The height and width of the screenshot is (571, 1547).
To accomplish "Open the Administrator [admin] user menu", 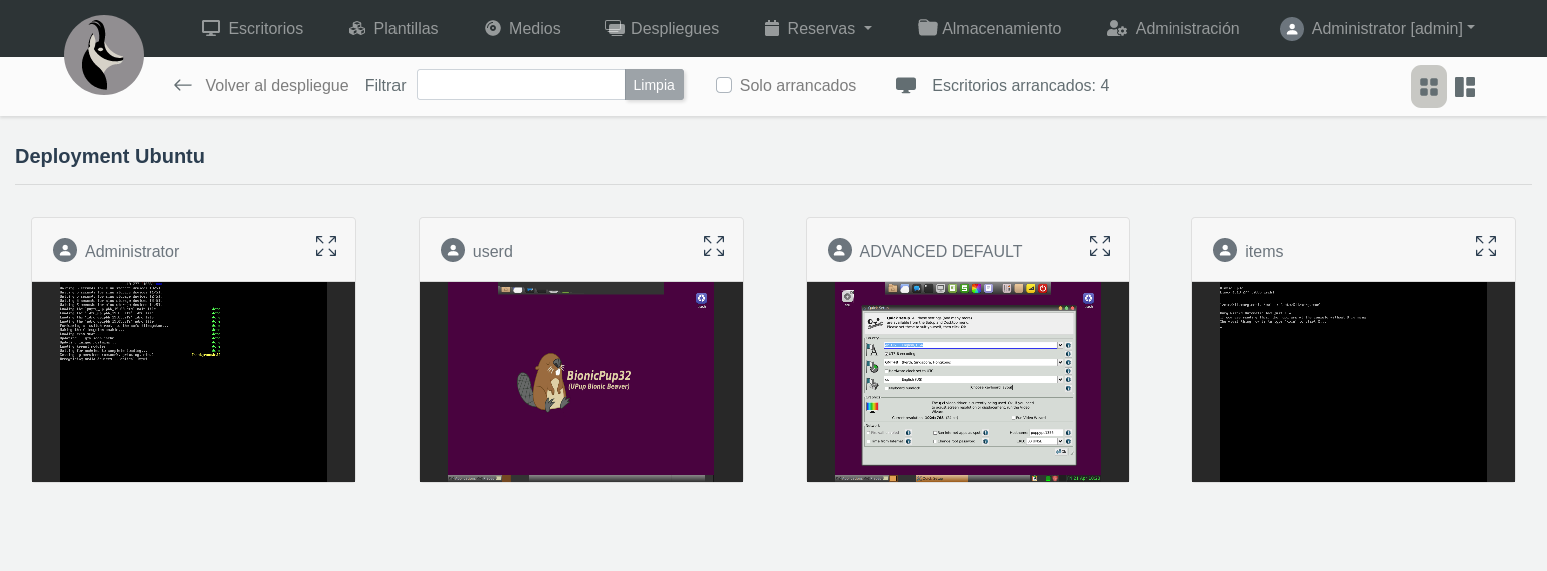I will (1378, 28).
